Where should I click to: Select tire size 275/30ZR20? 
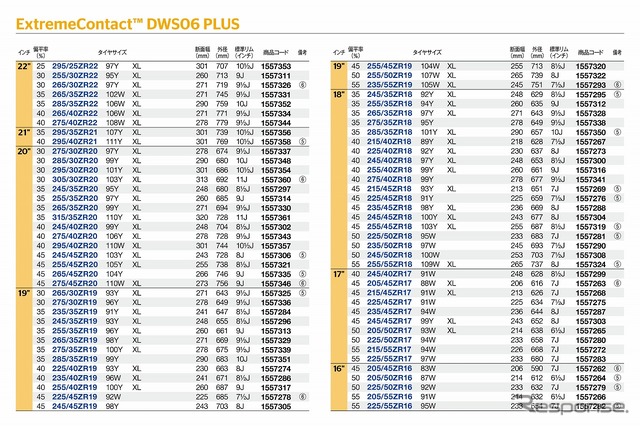click(x=75, y=151)
